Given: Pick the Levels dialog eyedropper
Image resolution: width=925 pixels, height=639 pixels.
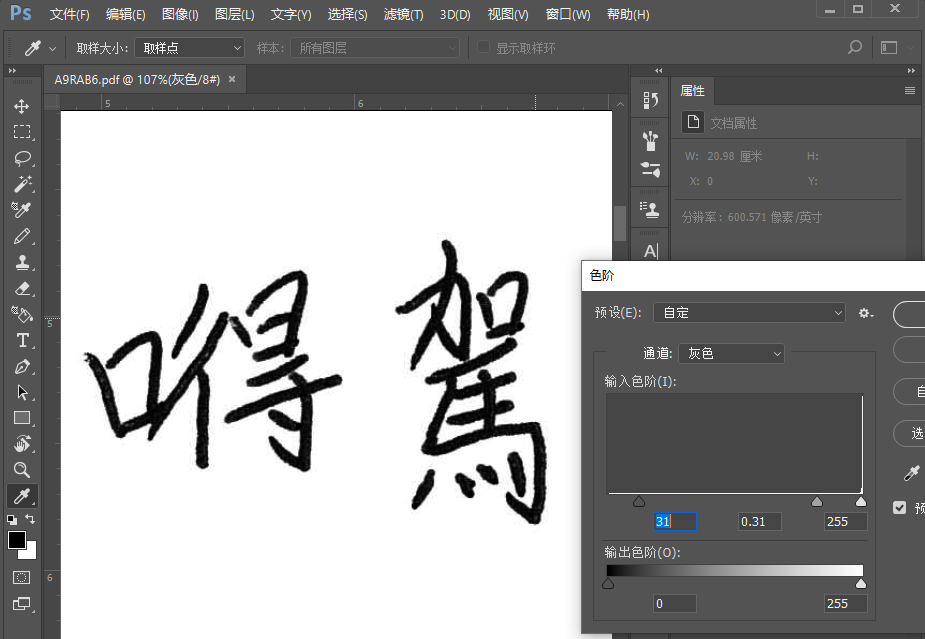Looking at the screenshot, I should pos(912,473).
